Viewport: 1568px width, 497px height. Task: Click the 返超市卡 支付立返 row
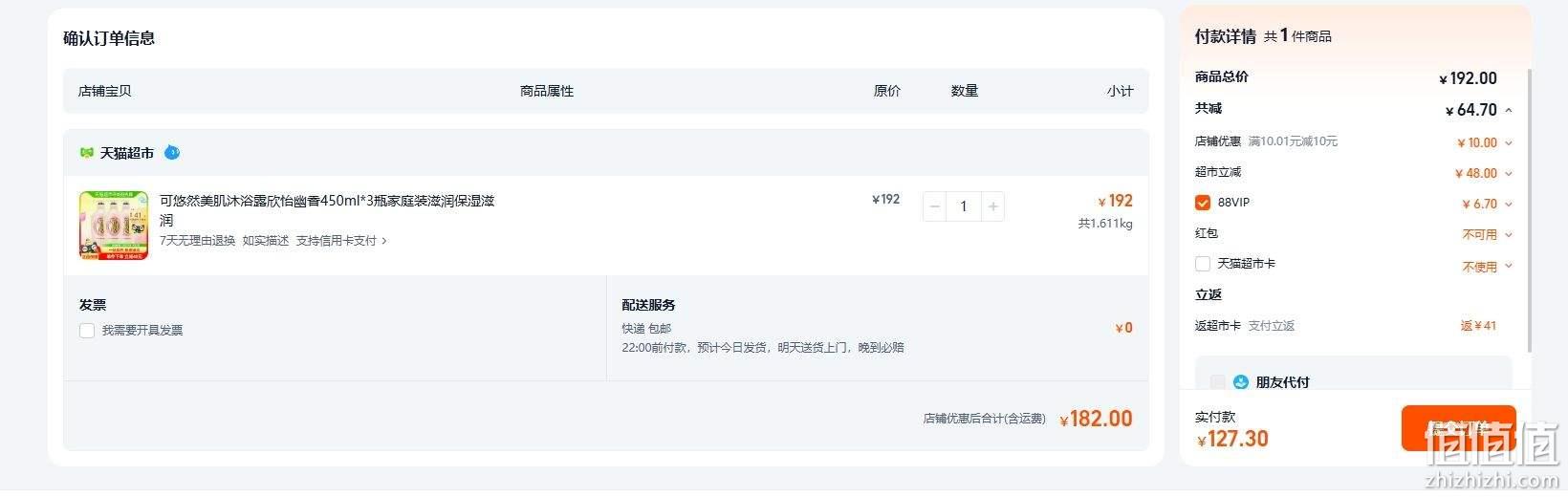(1345, 326)
